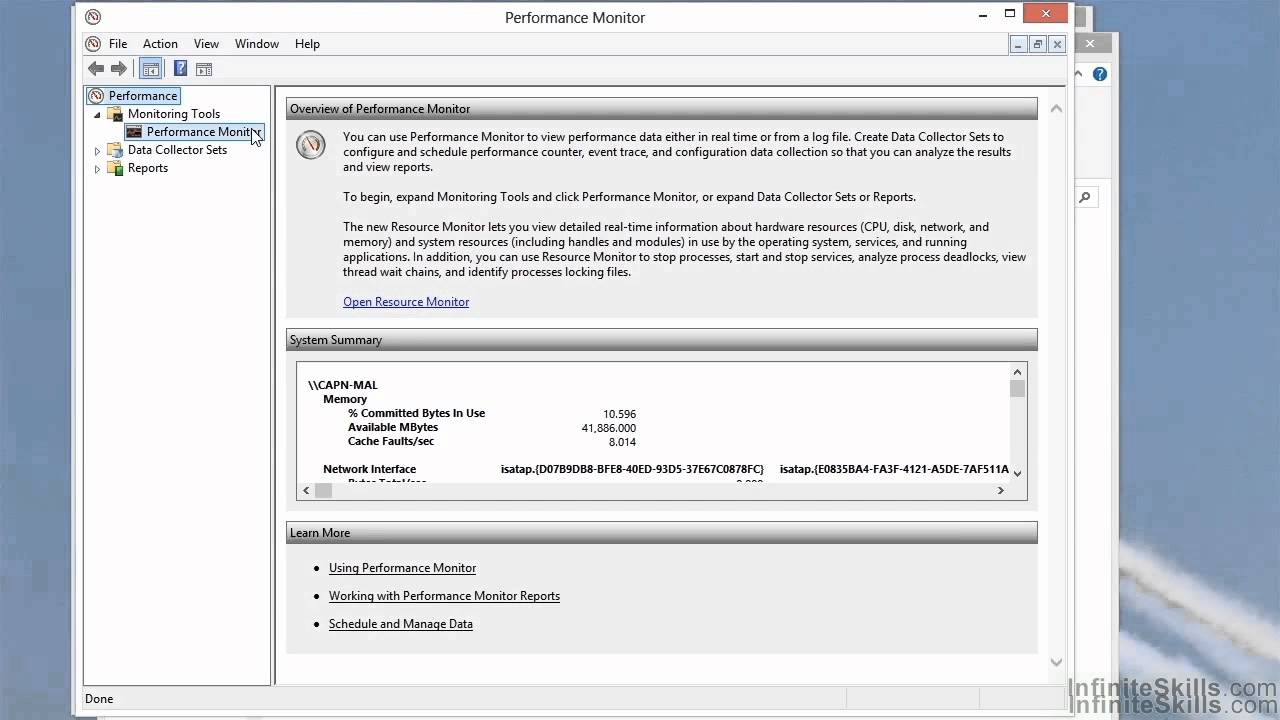Restore the inner MMC child window
1280x720 pixels.
(1038, 44)
